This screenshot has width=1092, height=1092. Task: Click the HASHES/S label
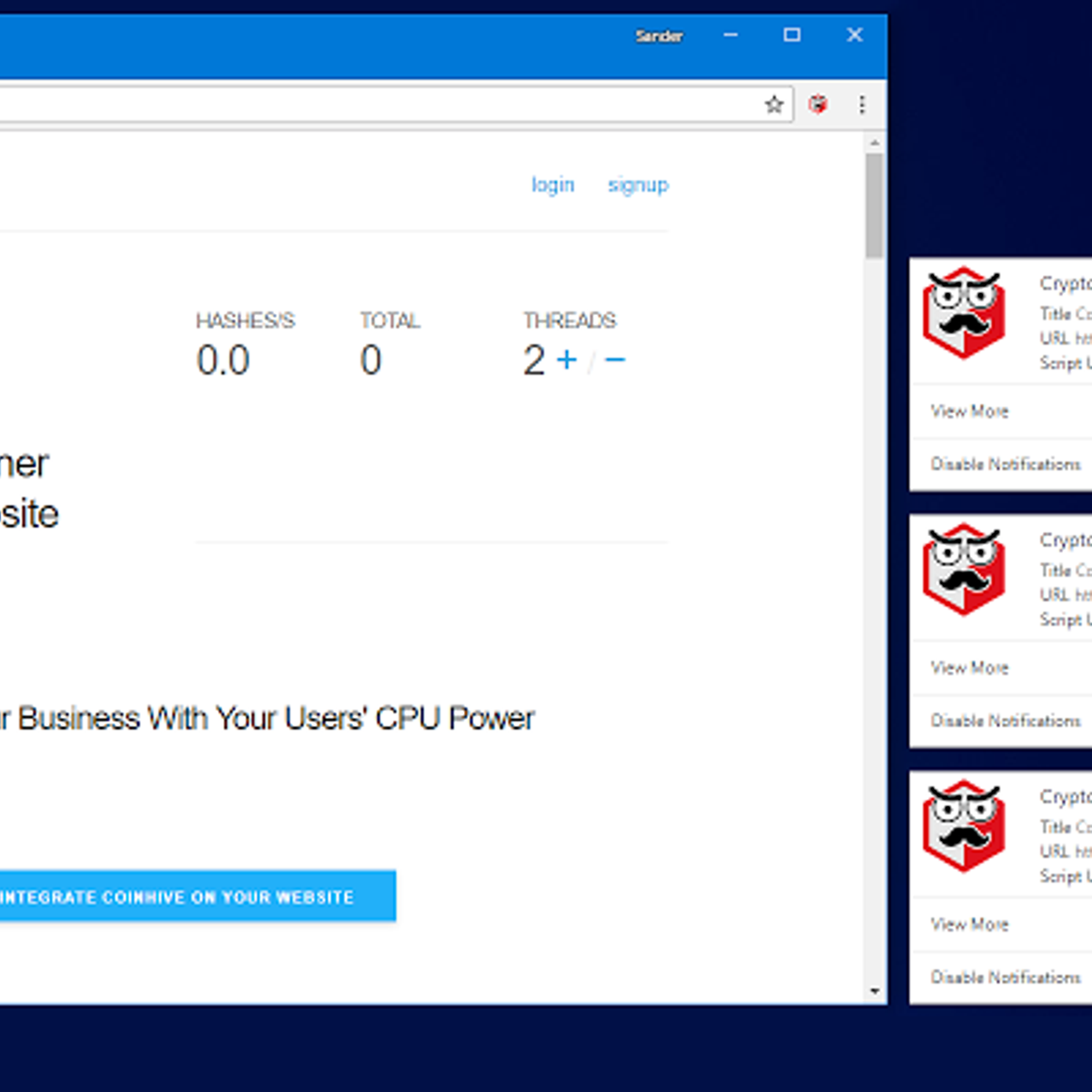pyautogui.click(x=246, y=320)
